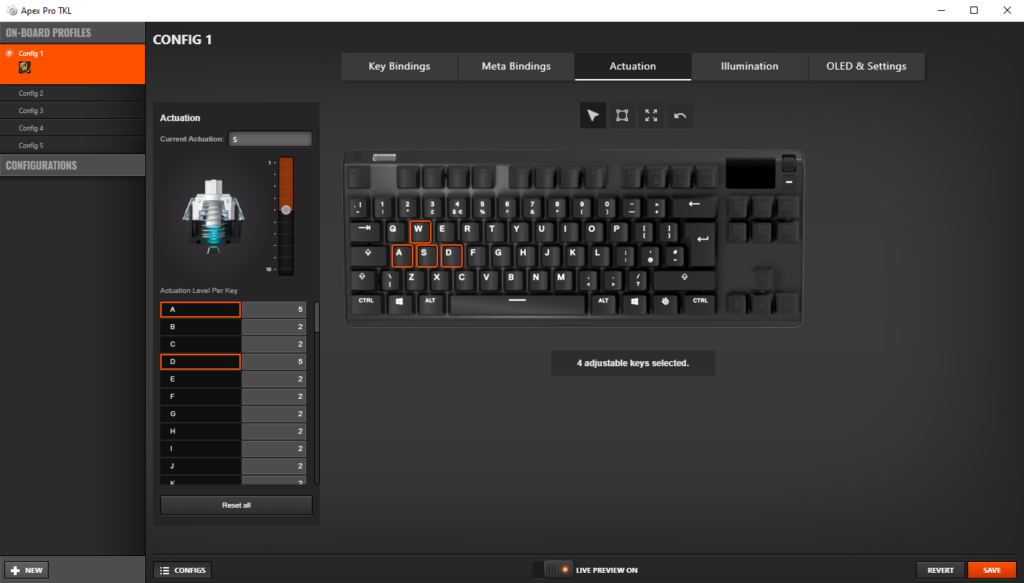Image resolution: width=1024 pixels, height=583 pixels.
Task: Choose the rectangle marquee selection tool
Action: click(622, 116)
